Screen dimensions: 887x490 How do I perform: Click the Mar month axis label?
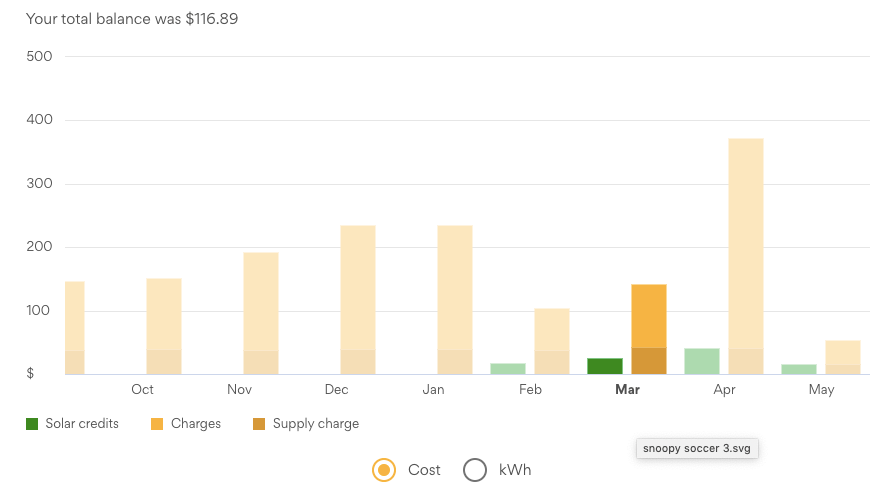click(x=627, y=390)
